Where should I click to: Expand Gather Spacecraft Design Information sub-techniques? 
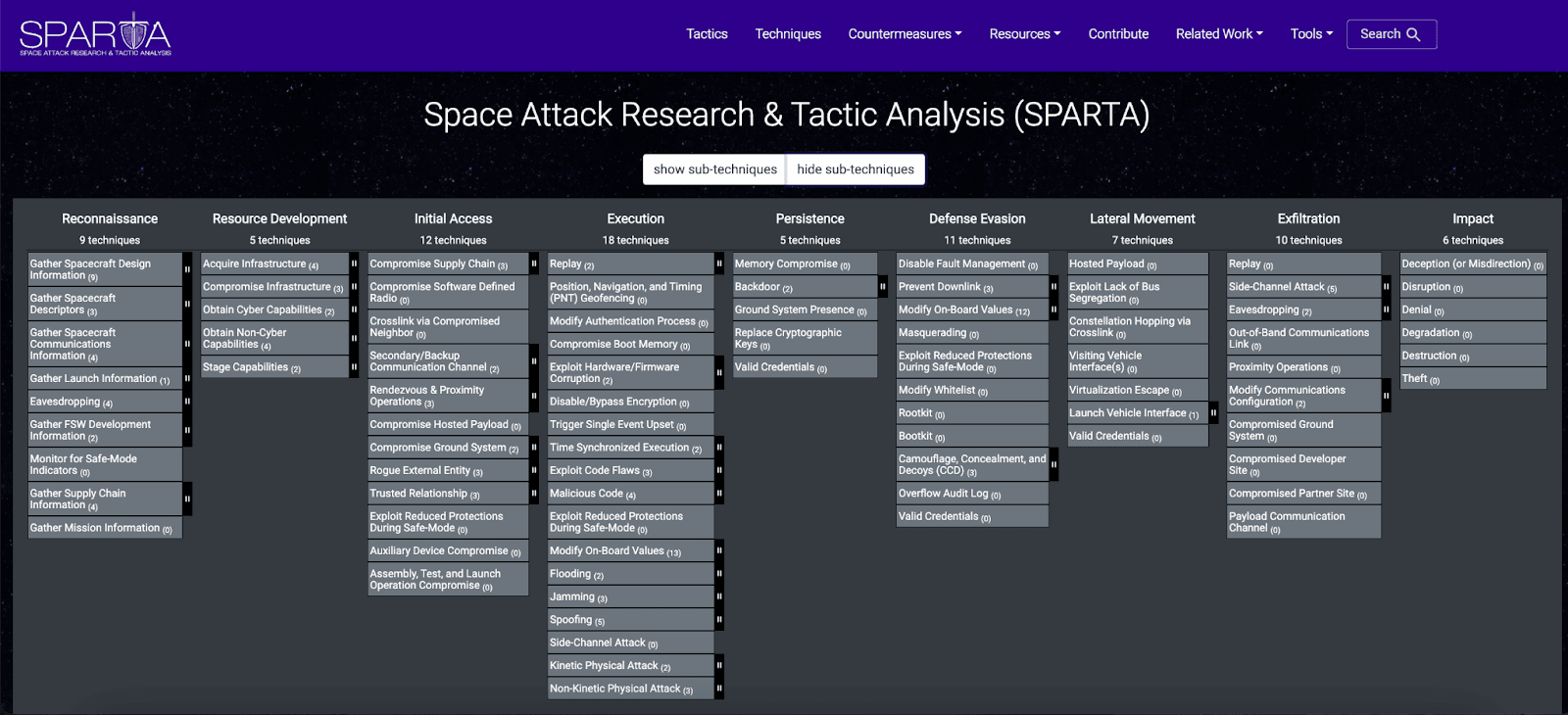(187, 269)
